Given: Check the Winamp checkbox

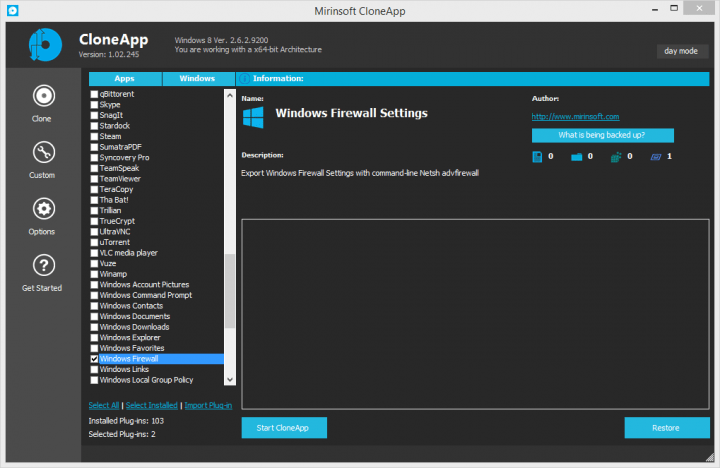Looking at the screenshot, I should (94, 274).
